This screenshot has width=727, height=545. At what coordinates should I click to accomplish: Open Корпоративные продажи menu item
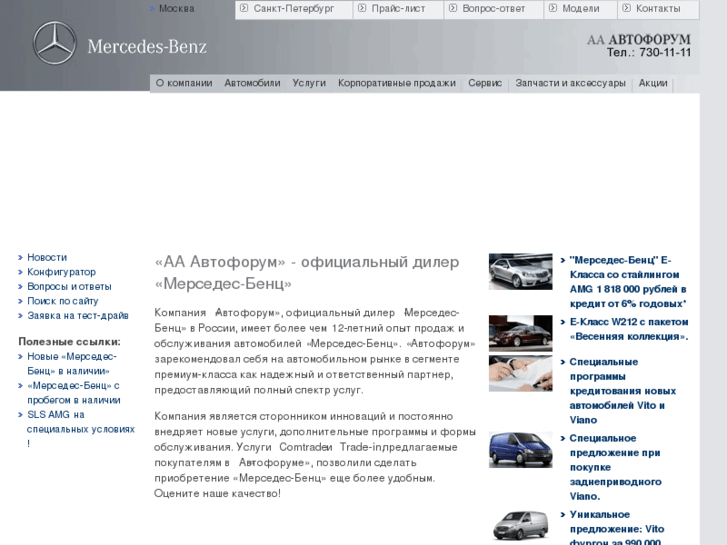pos(397,83)
